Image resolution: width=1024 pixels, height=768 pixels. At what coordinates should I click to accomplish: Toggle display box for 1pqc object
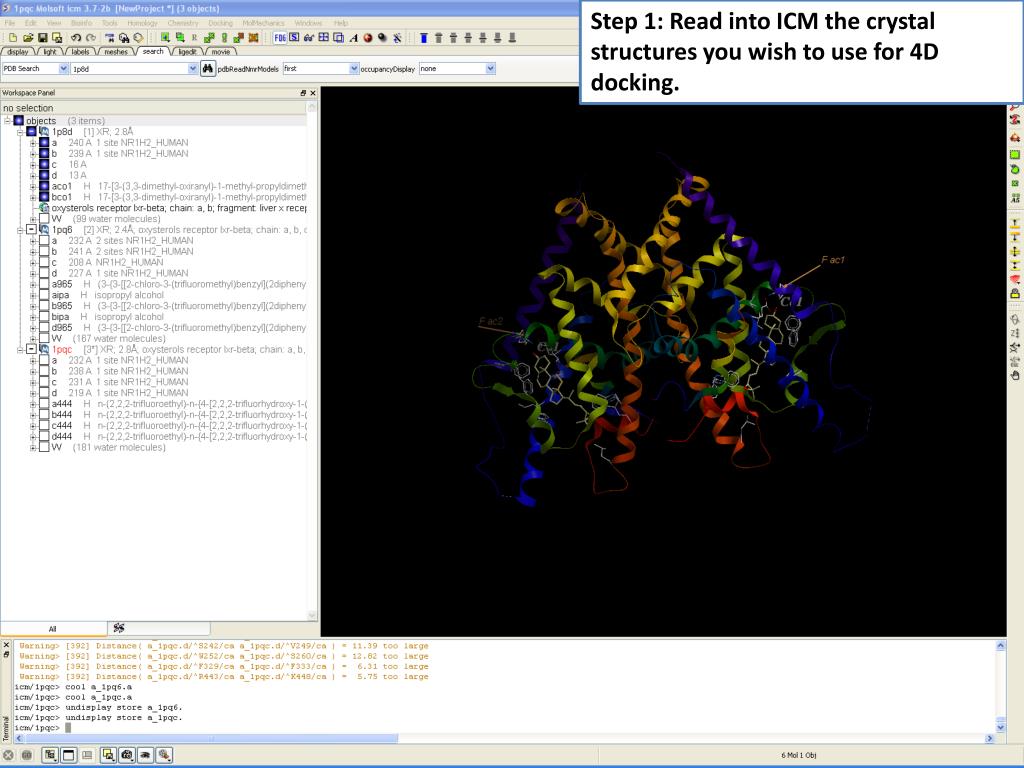tap(31, 349)
